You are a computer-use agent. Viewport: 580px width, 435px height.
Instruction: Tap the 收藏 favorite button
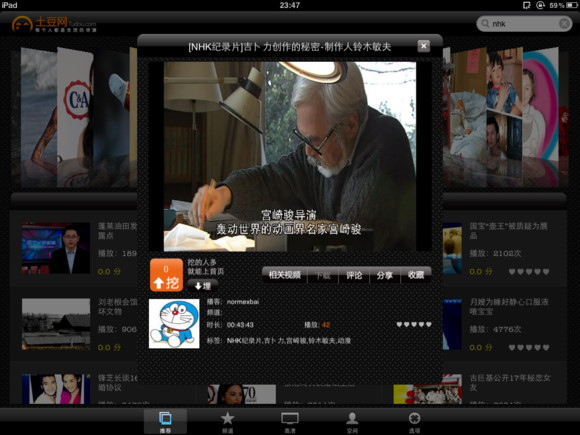pyautogui.click(x=416, y=275)
